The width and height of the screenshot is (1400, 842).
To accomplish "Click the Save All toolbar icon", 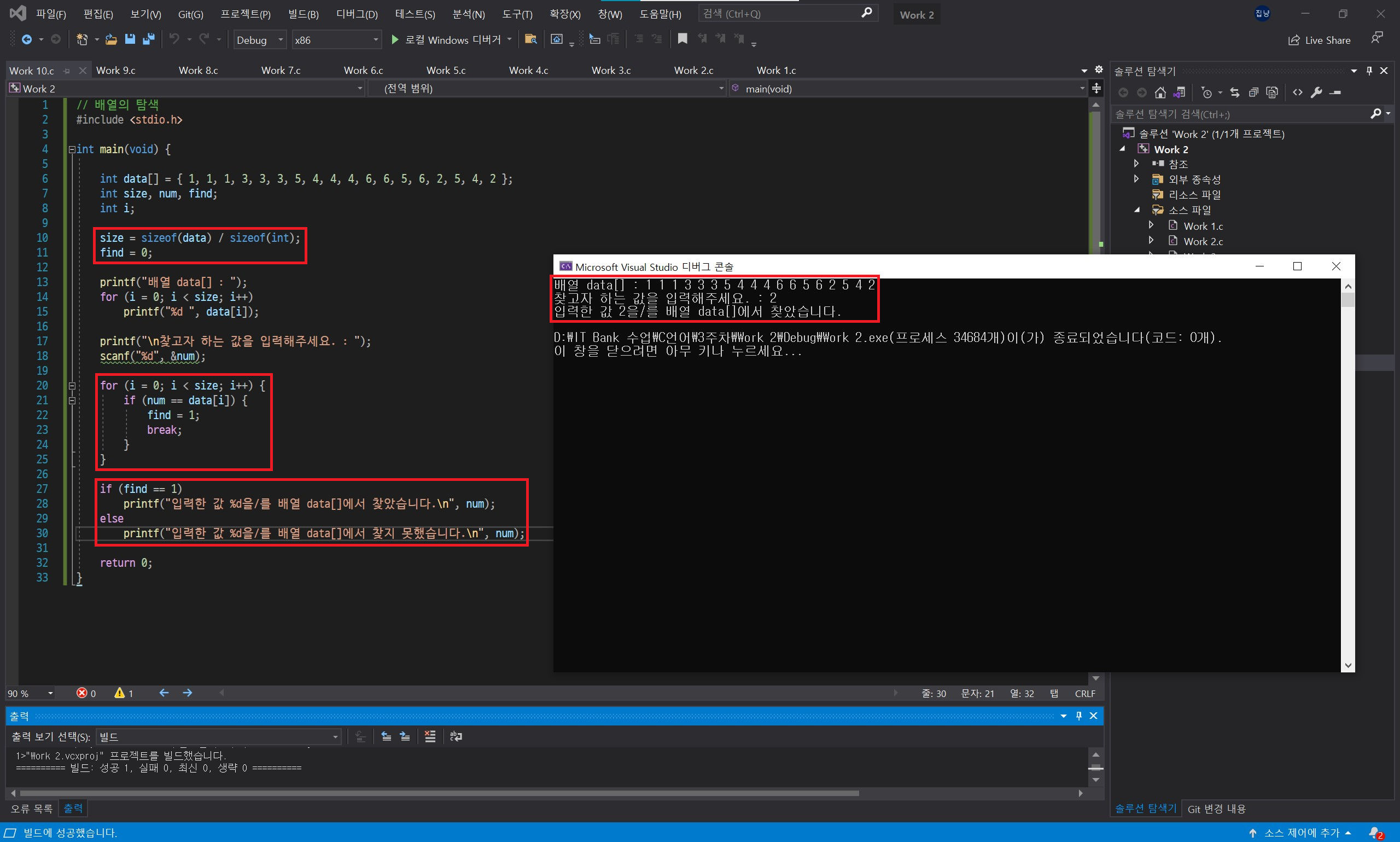I will 149,39.
